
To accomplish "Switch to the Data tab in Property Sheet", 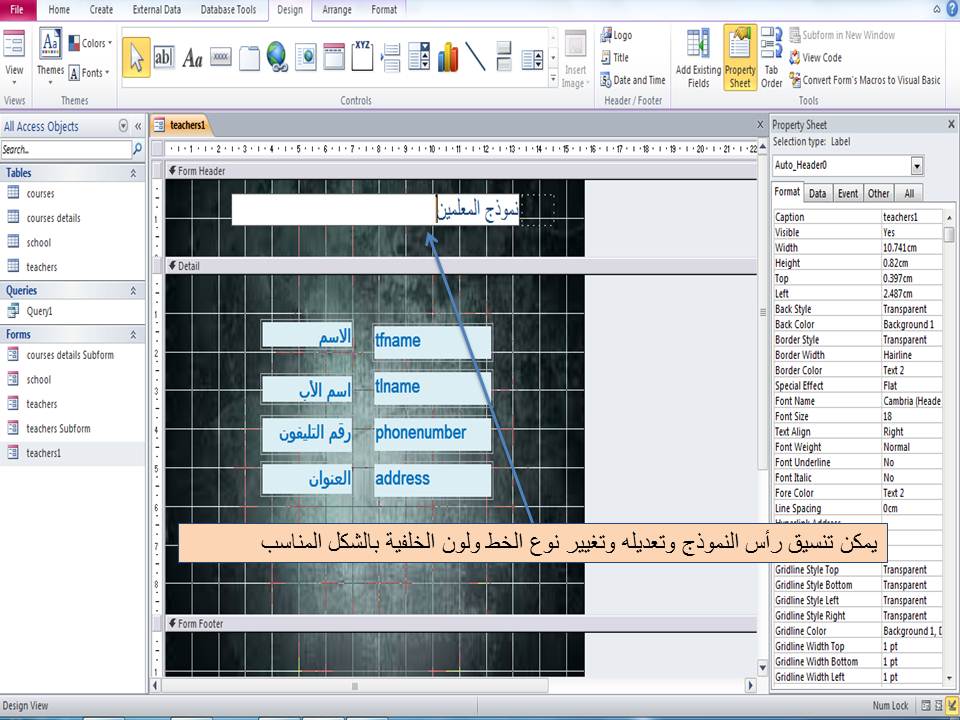I will point(818,192).
